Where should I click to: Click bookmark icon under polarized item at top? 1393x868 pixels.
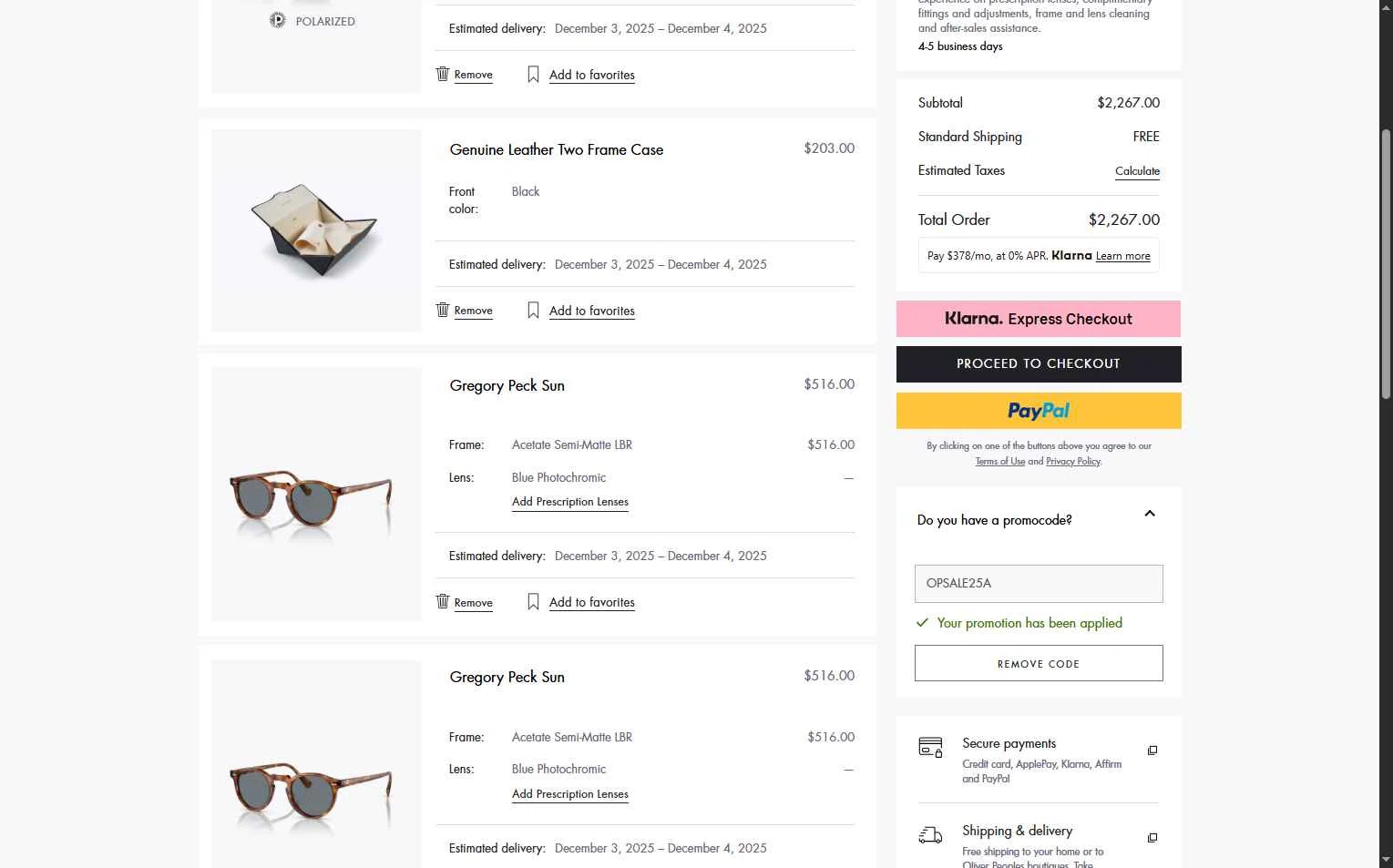coord(534,75)
